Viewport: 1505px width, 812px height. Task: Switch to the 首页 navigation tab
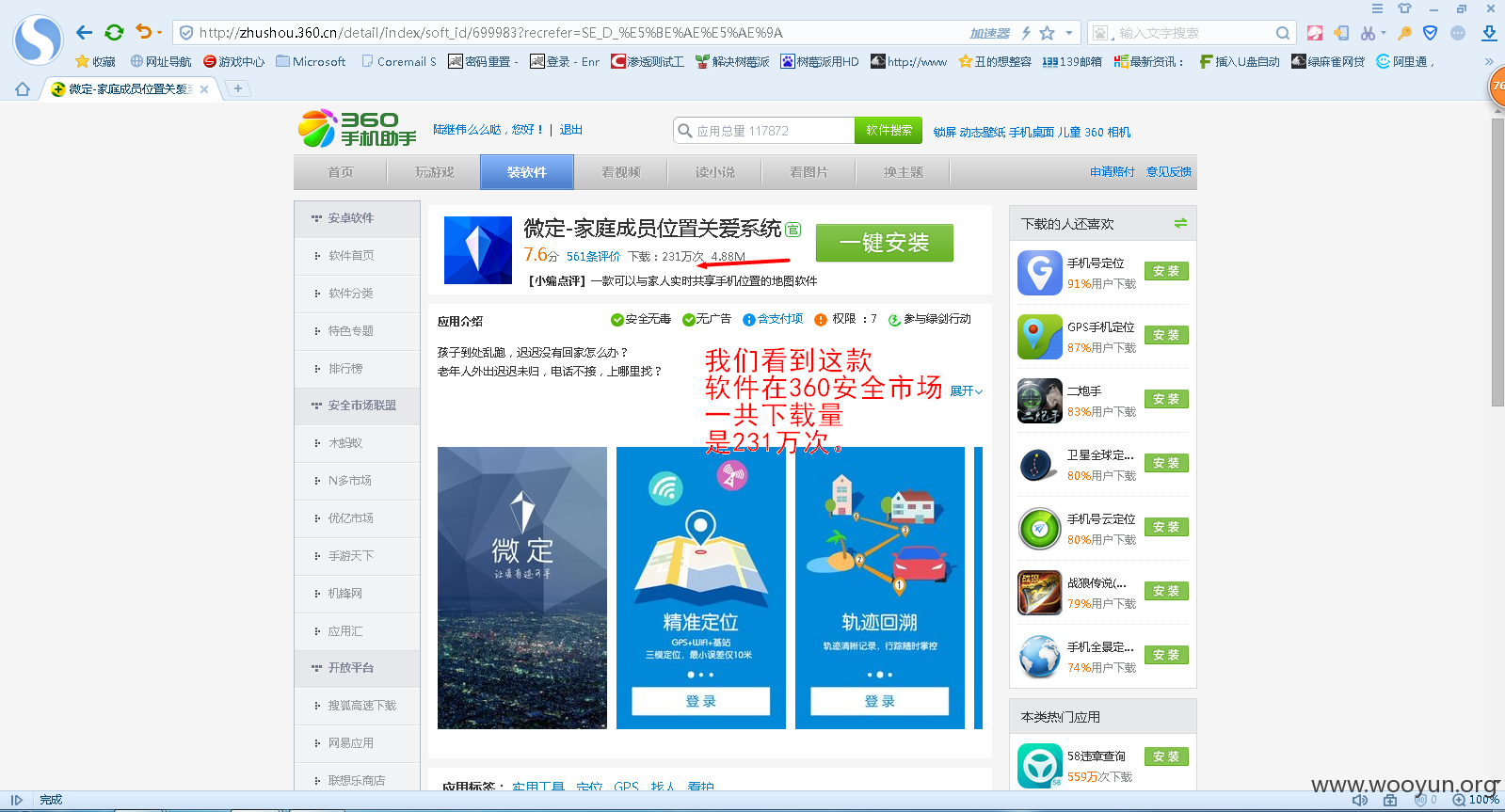(341, 172)
